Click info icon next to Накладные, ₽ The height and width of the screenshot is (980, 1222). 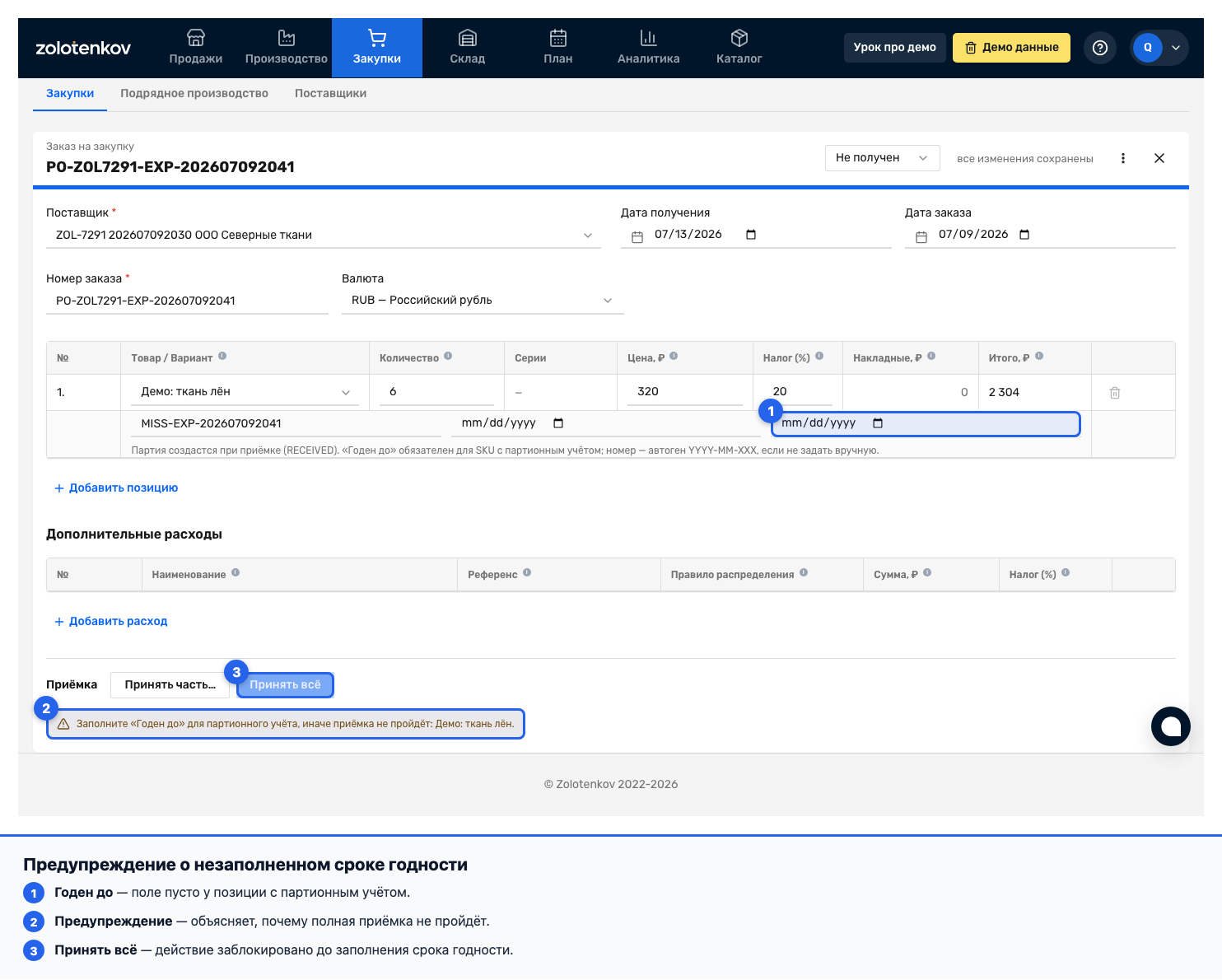[x=931, y=357]
